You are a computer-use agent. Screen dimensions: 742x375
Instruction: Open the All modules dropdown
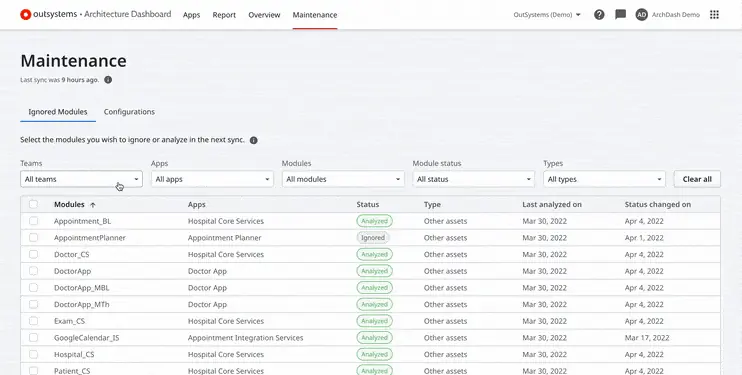(x=343, y=179)
